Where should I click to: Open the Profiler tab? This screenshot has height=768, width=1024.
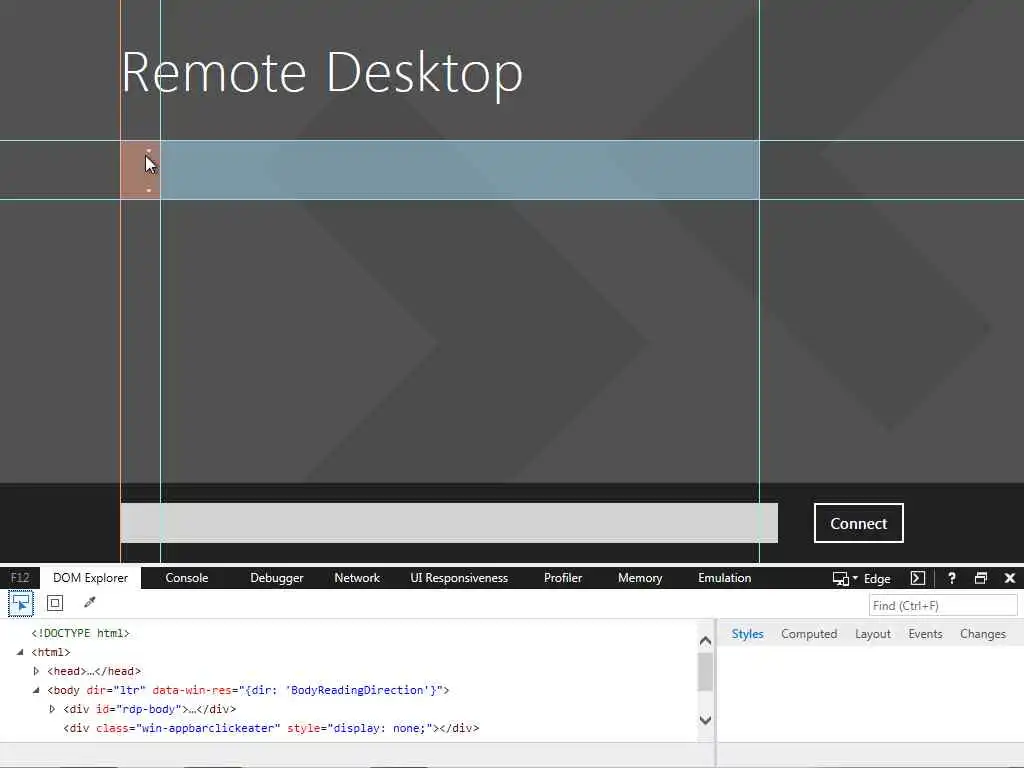pyautogui.click(x=563, y=578)
